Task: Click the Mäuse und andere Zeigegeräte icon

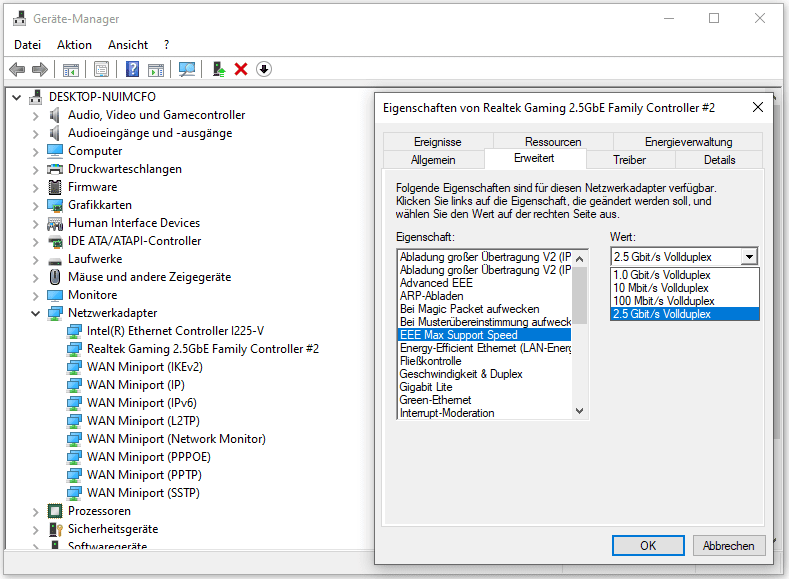Action: pyautogui.click(x=55, y=277)
